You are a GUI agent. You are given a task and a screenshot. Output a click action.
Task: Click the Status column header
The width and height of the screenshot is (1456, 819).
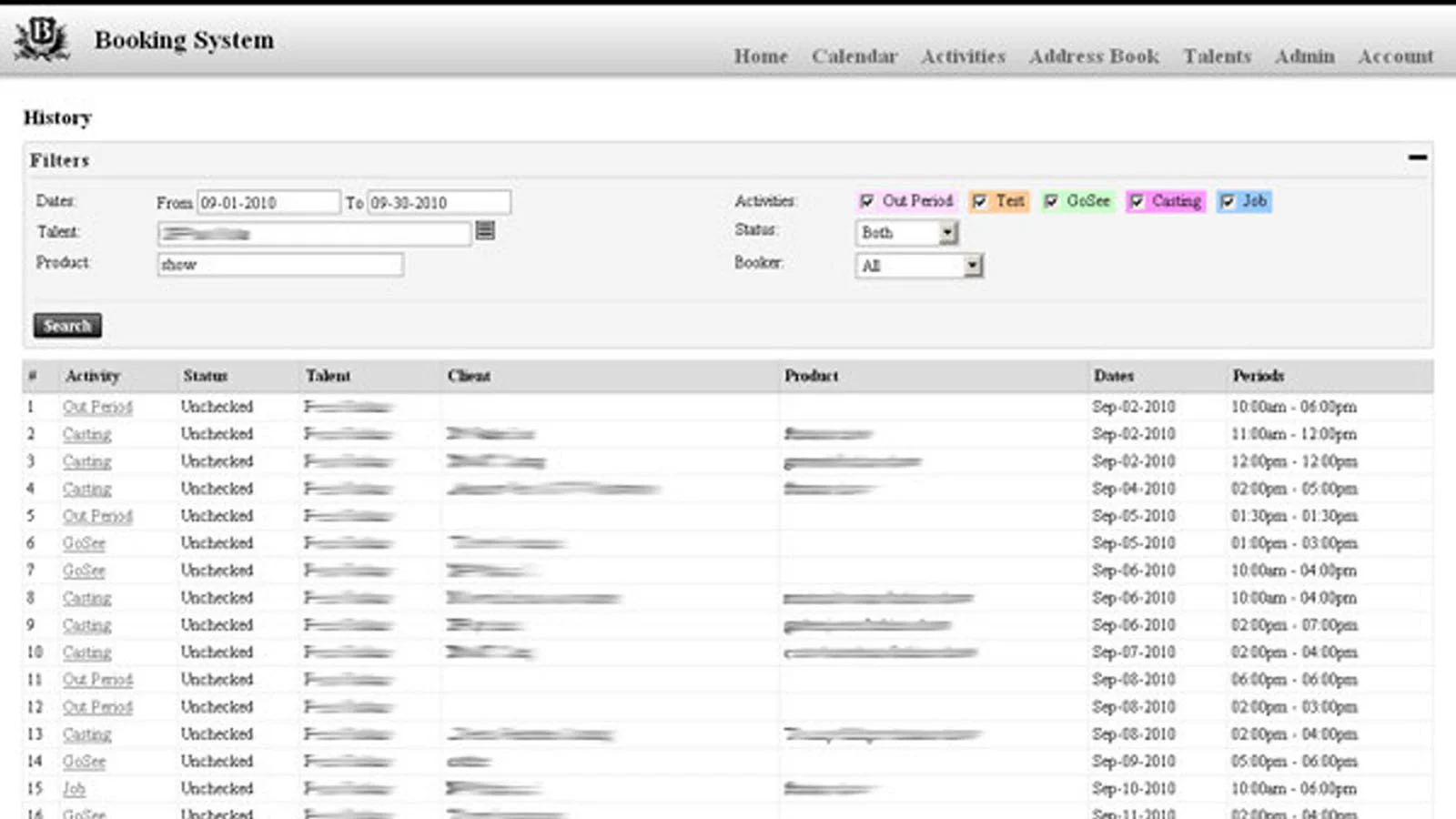(206, 376)
